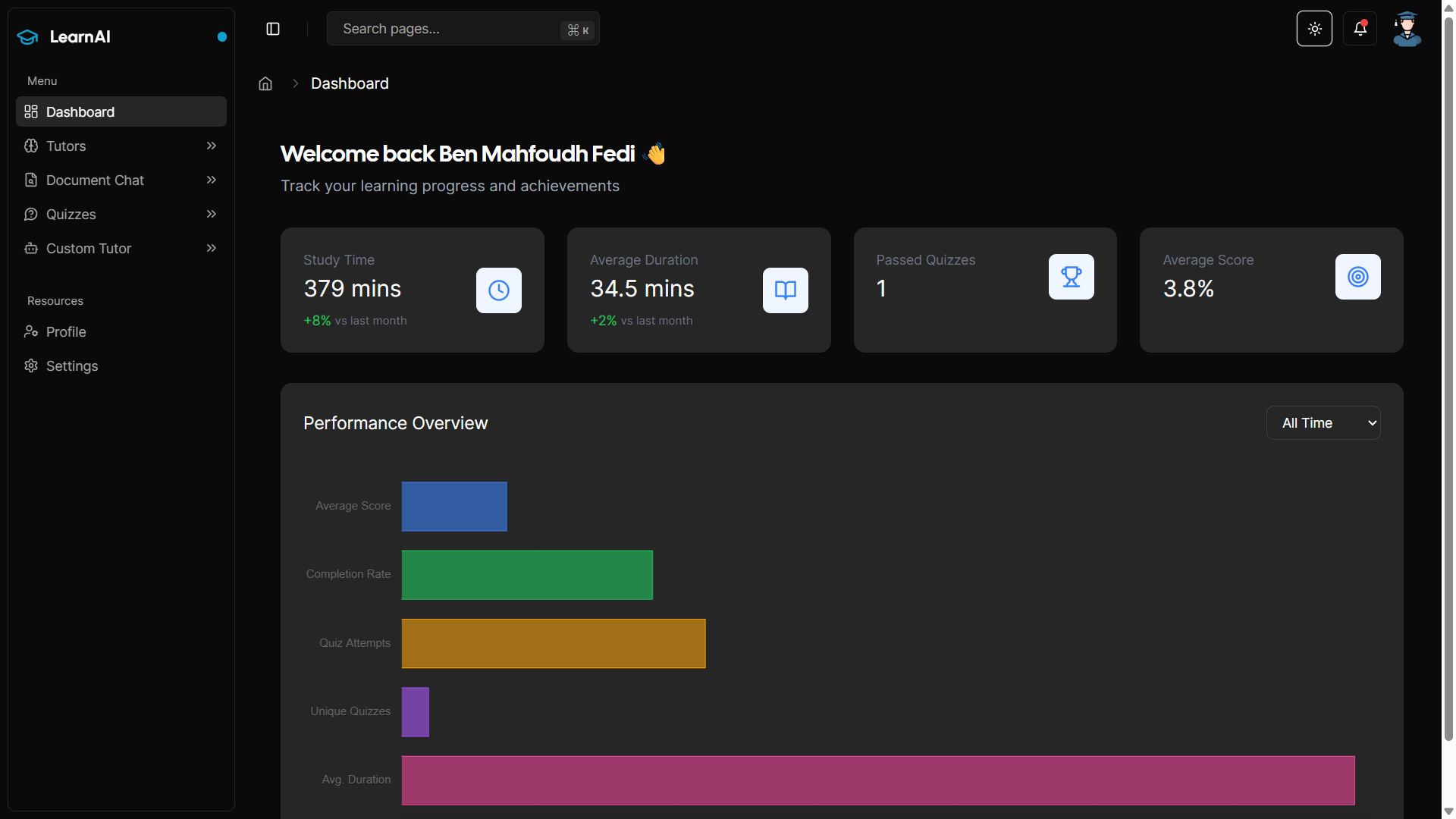Select Dashboard in the sidebar menu
The width and height of the screenshot is (1456, 819).
[80, 112]
